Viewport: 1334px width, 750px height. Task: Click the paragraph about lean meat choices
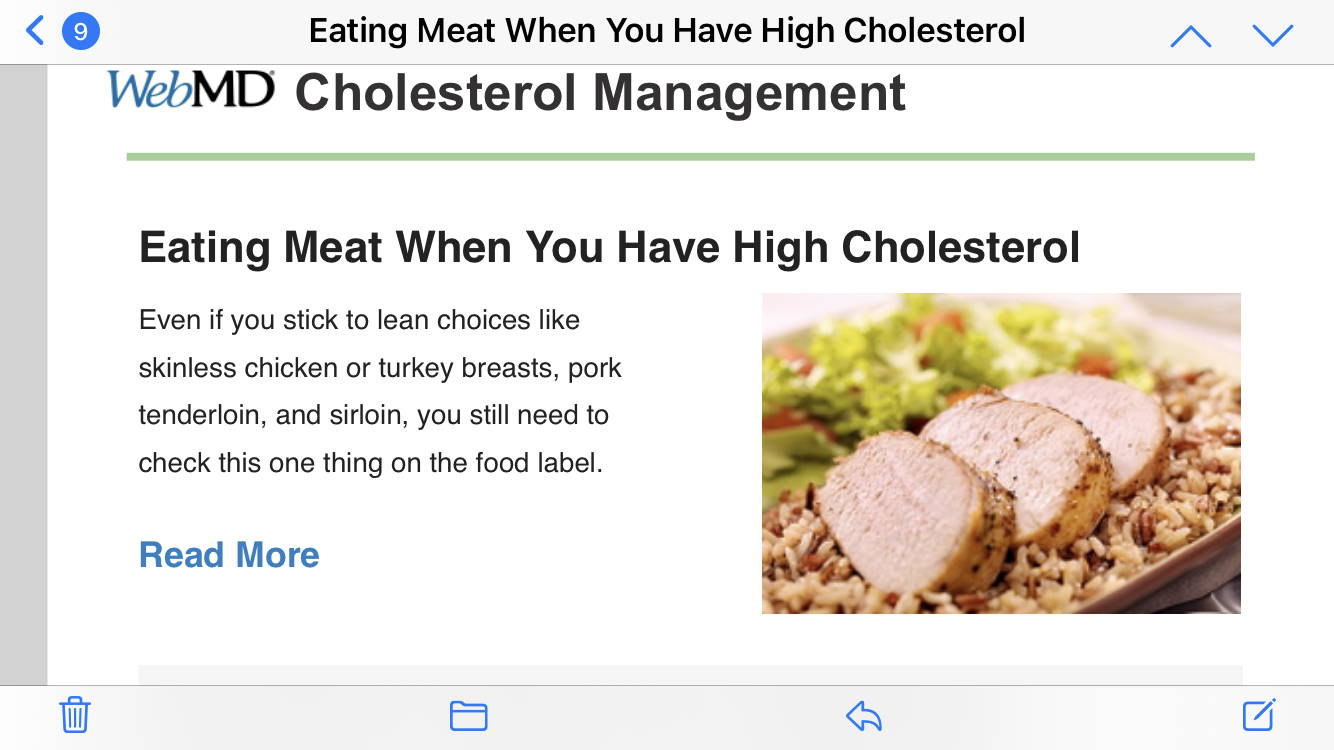(x=380, y=391)
